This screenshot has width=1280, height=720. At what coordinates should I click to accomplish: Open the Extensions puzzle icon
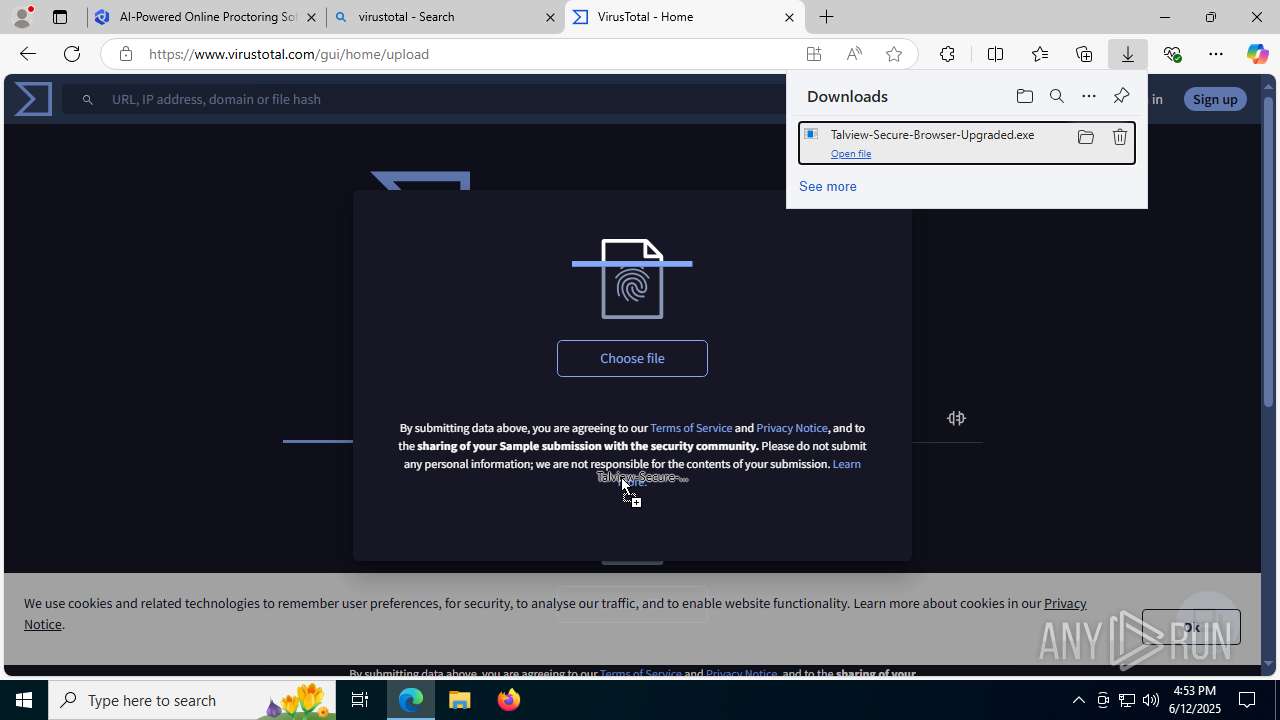pos(947,54)
